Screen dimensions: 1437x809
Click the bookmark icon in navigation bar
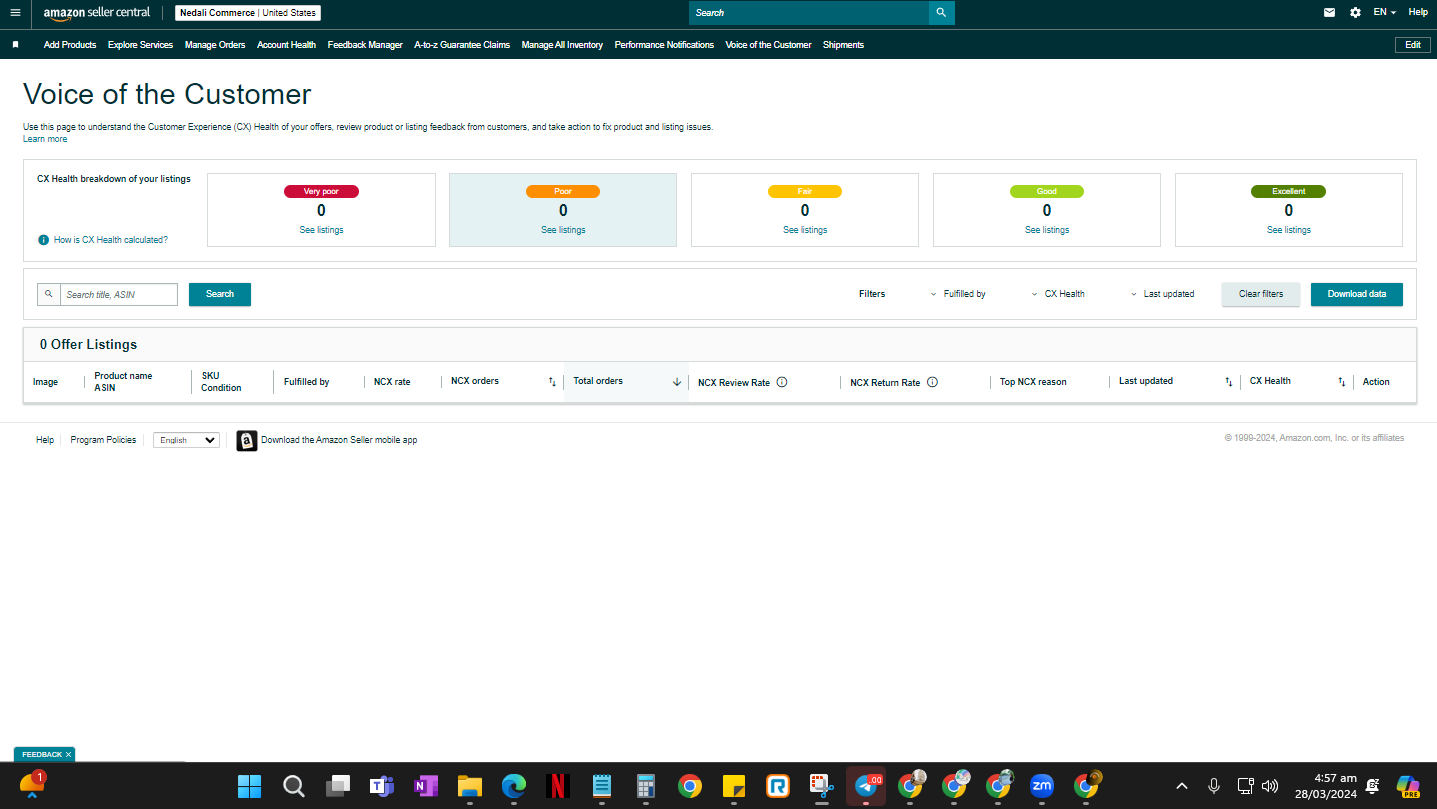pos(15,45)
